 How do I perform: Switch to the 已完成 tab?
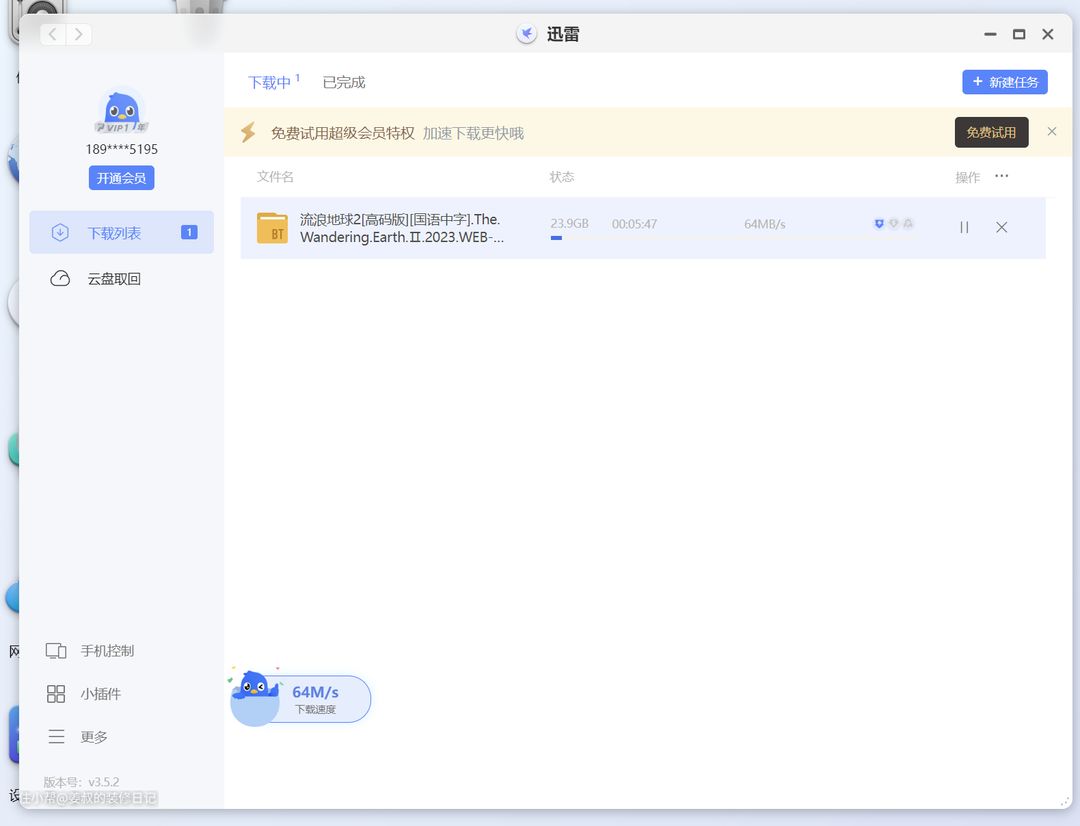(343, 82)
